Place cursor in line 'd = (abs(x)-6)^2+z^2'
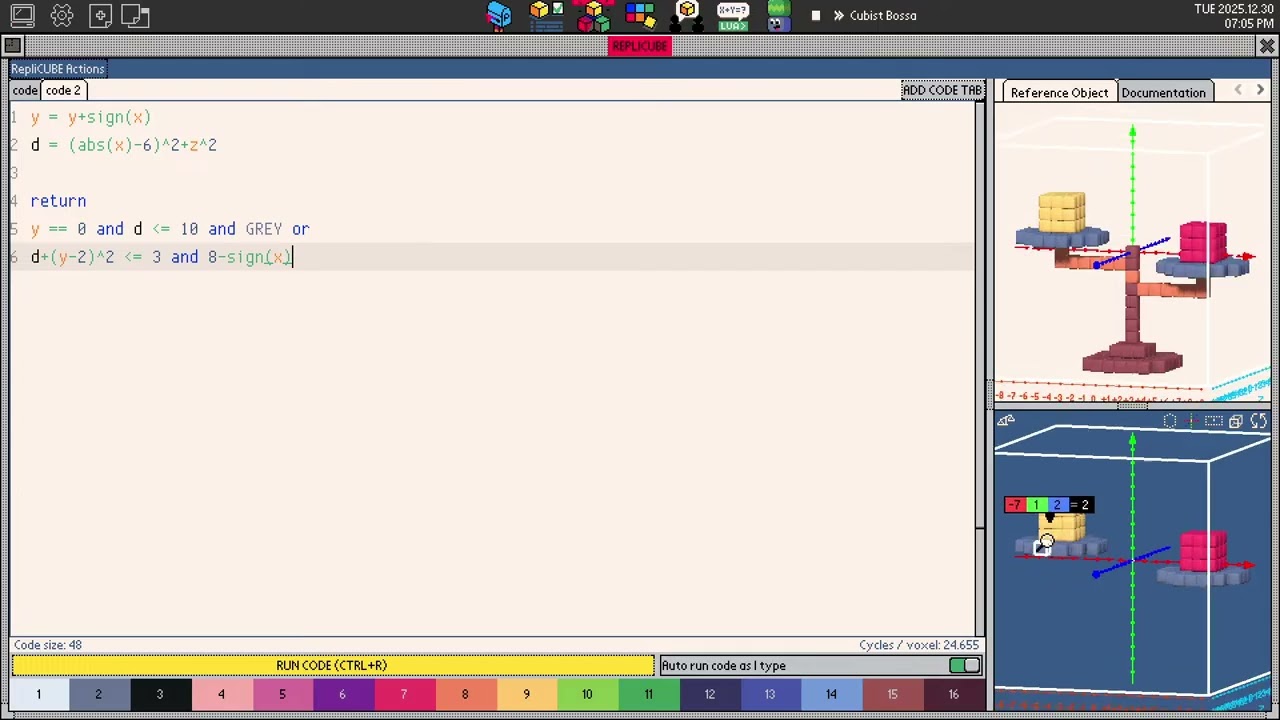 point(123,145)
